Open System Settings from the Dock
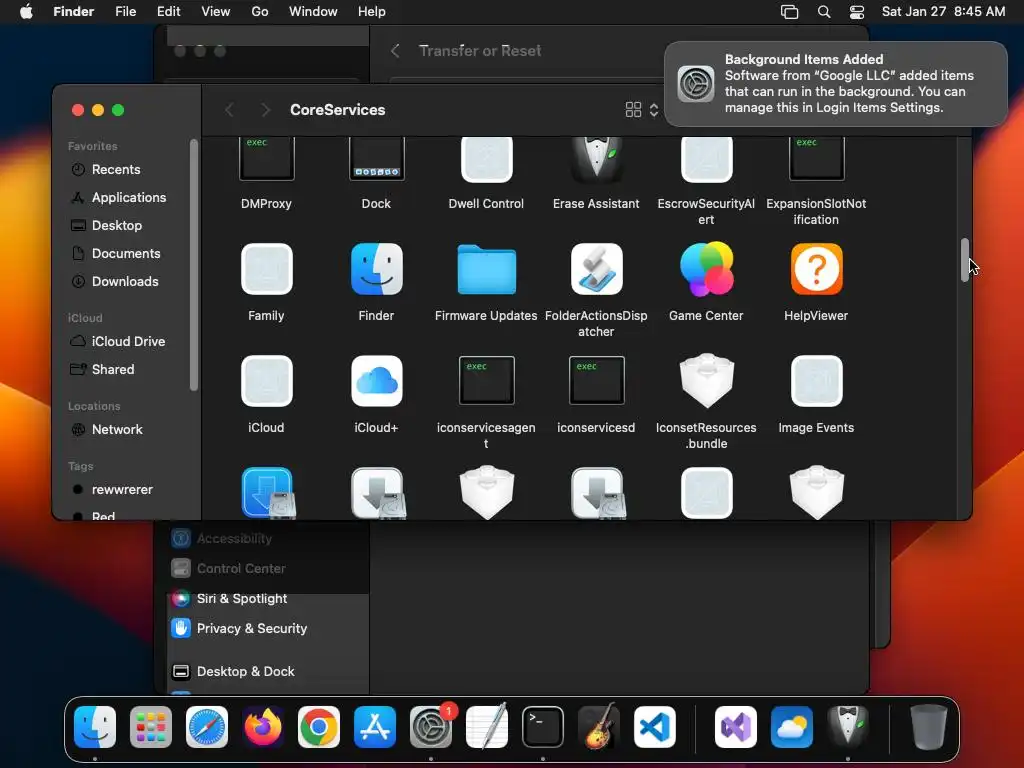This screenshot has width=1024, height=768. click(431, 727)
